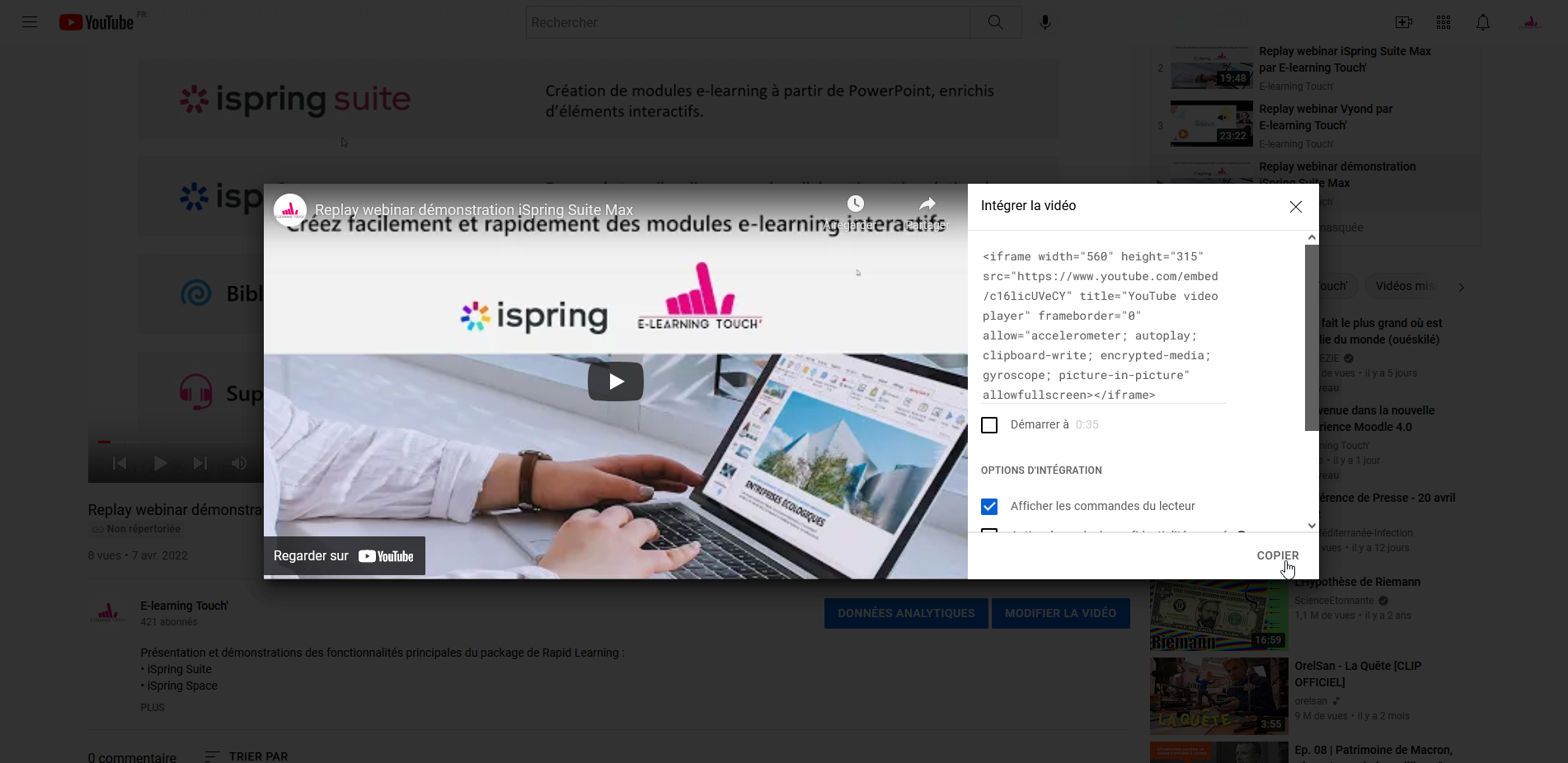Click the Partager share arrow in preview
Image resolution: width=1568 pixels, height=763 pixels.
click(927, 204)
